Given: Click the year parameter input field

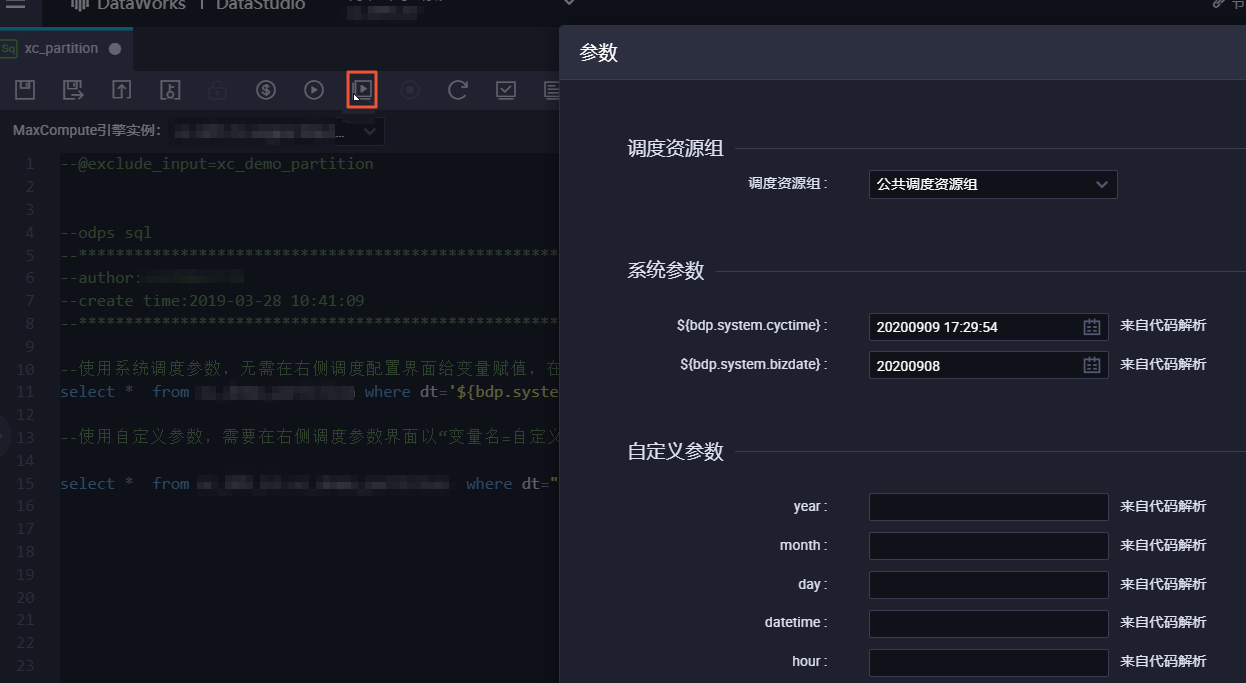Looking at the screenshot, I should pos(989,507).
